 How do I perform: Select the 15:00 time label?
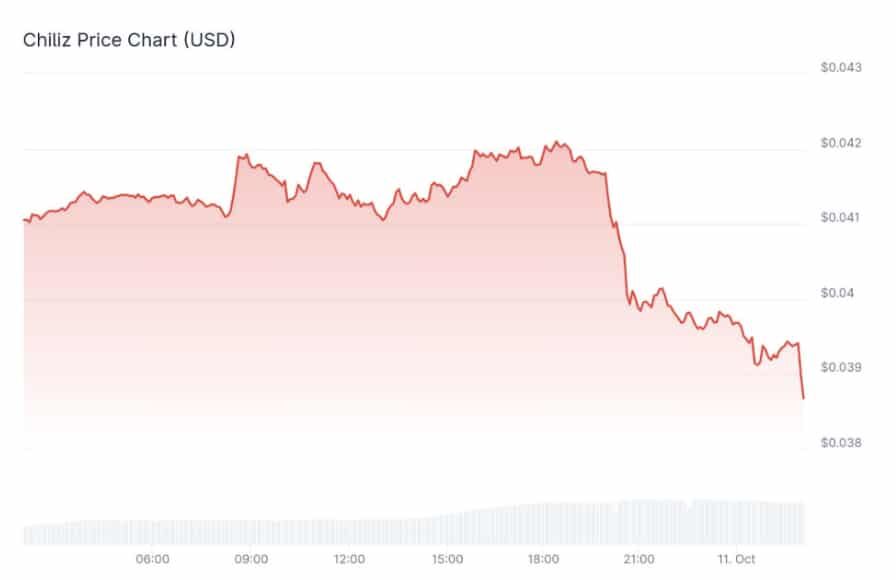(x=446, y=559)
